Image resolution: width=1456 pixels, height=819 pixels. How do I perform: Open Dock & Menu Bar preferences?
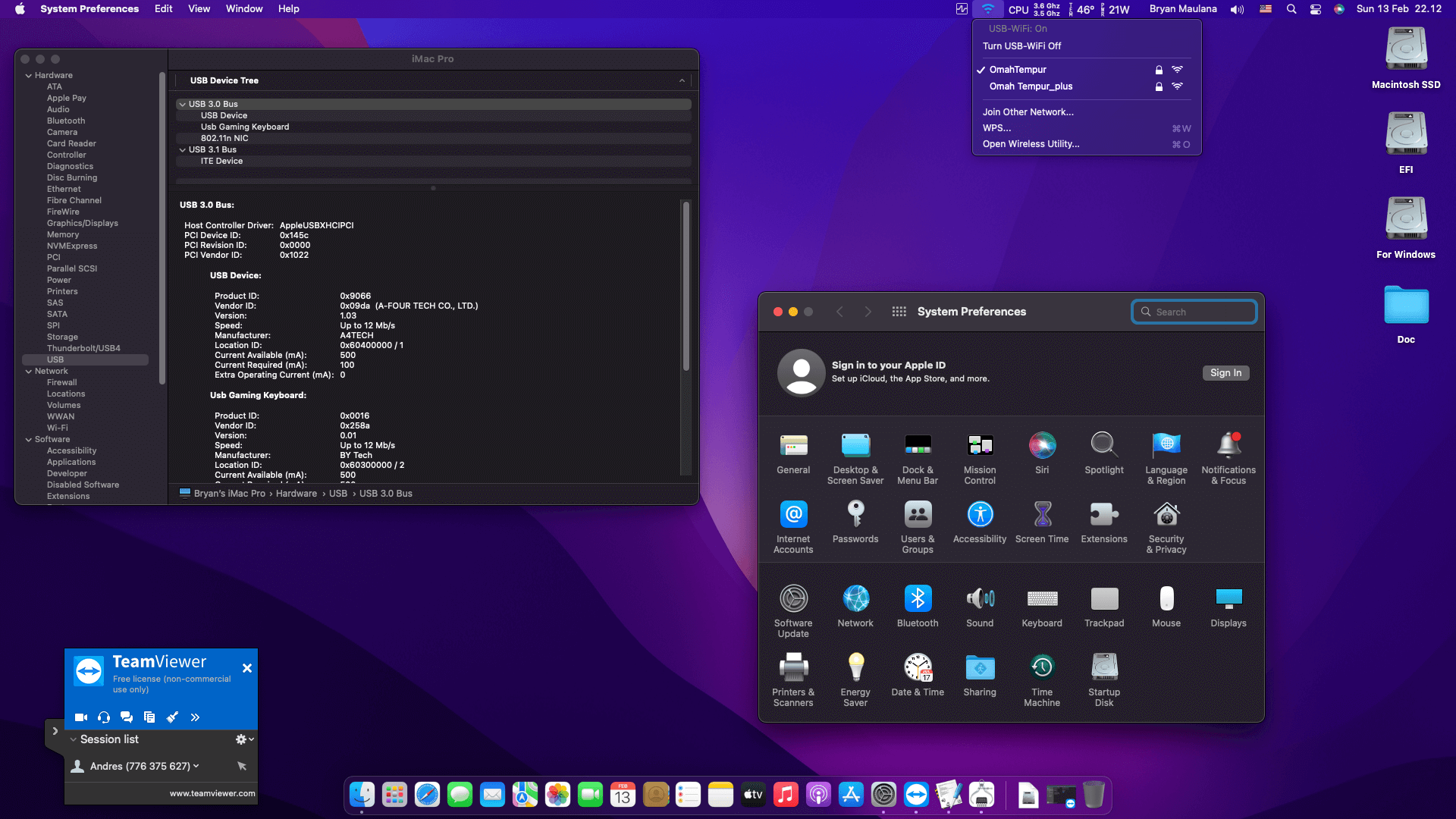918,458
